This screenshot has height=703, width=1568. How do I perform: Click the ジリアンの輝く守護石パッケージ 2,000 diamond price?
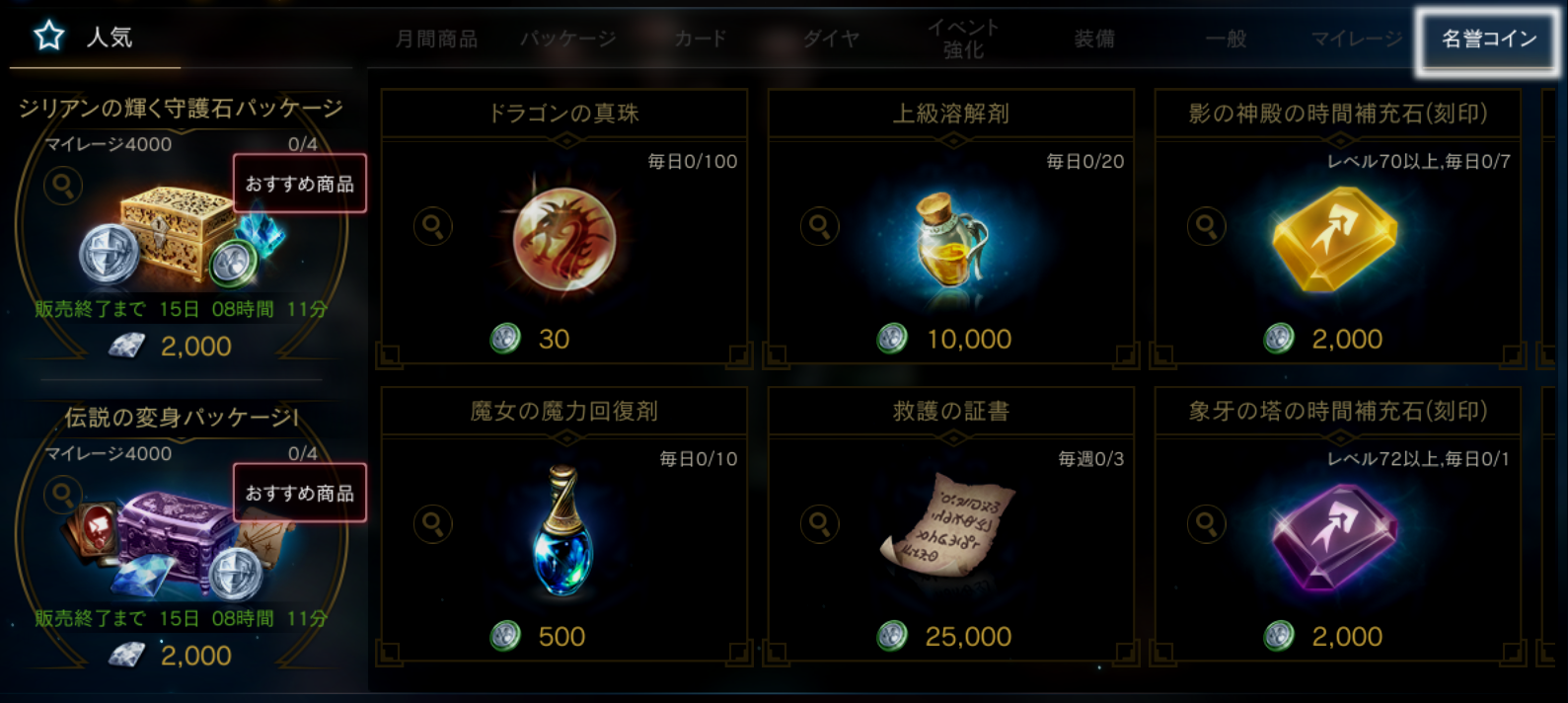[x=171, y=346]
